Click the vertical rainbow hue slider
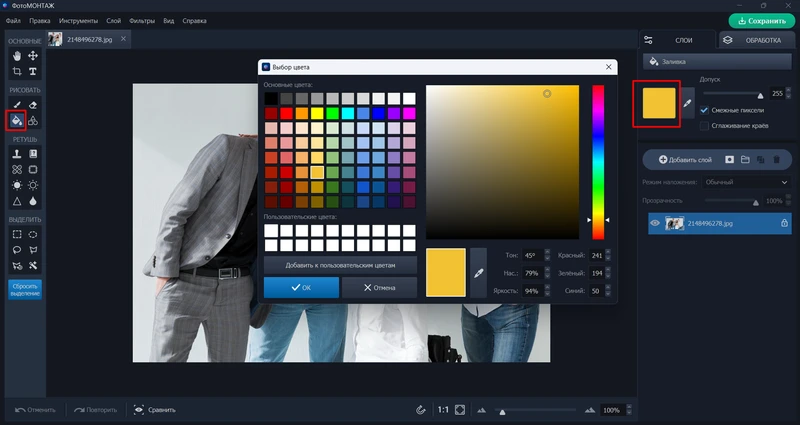Image resolution: width=800 pixels, height=425 pixels. click(x=598, y=162)
